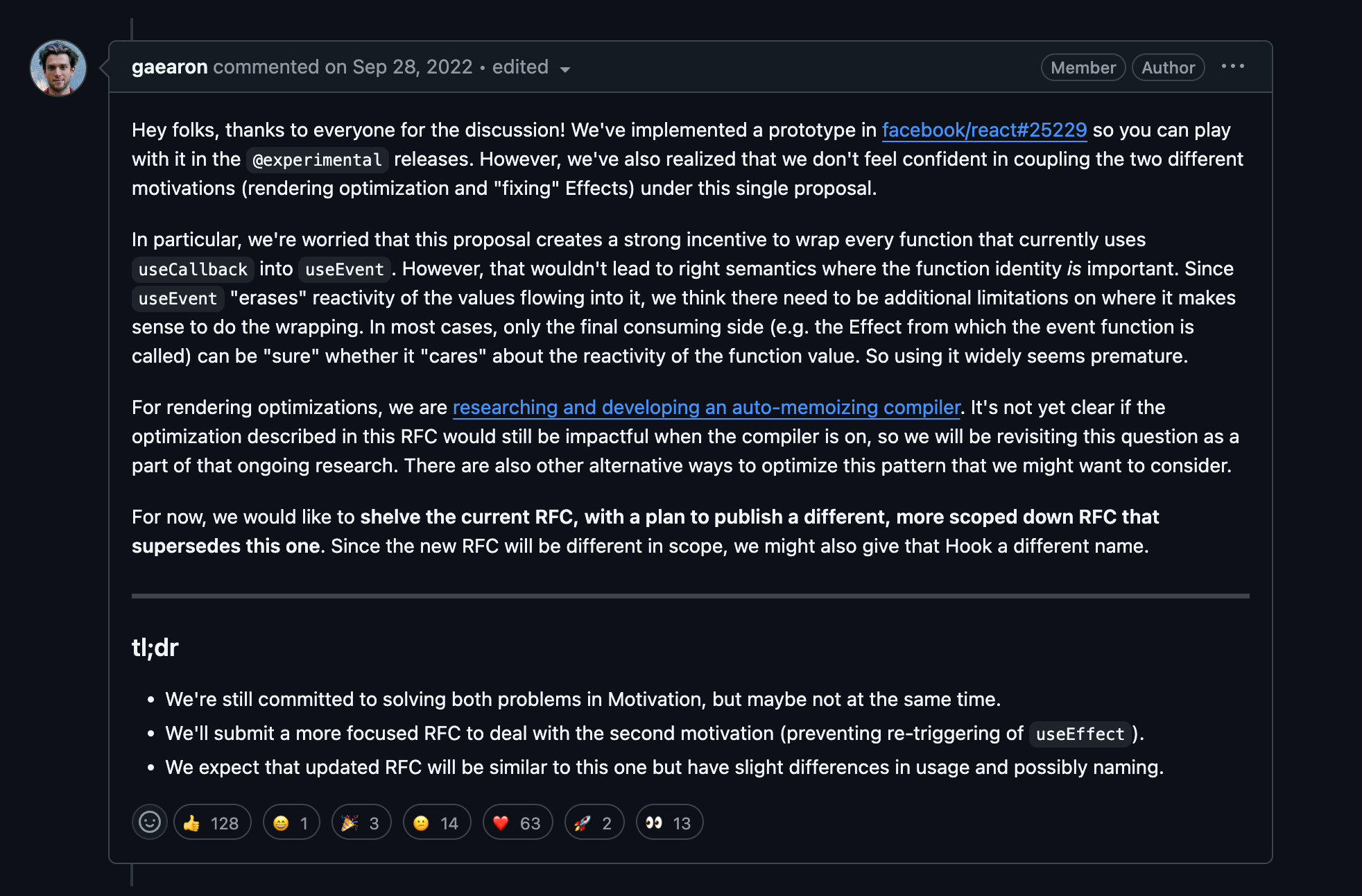Click the gaearon username link

point(170,67)
